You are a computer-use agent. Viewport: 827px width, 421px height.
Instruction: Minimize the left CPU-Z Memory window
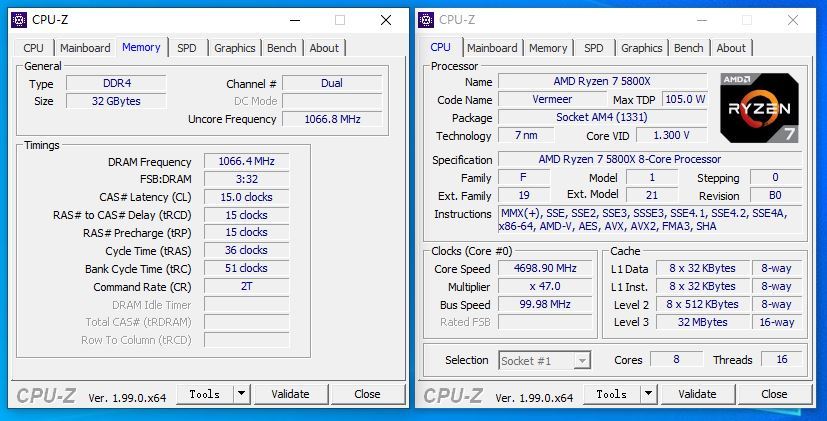coord(295,20)
